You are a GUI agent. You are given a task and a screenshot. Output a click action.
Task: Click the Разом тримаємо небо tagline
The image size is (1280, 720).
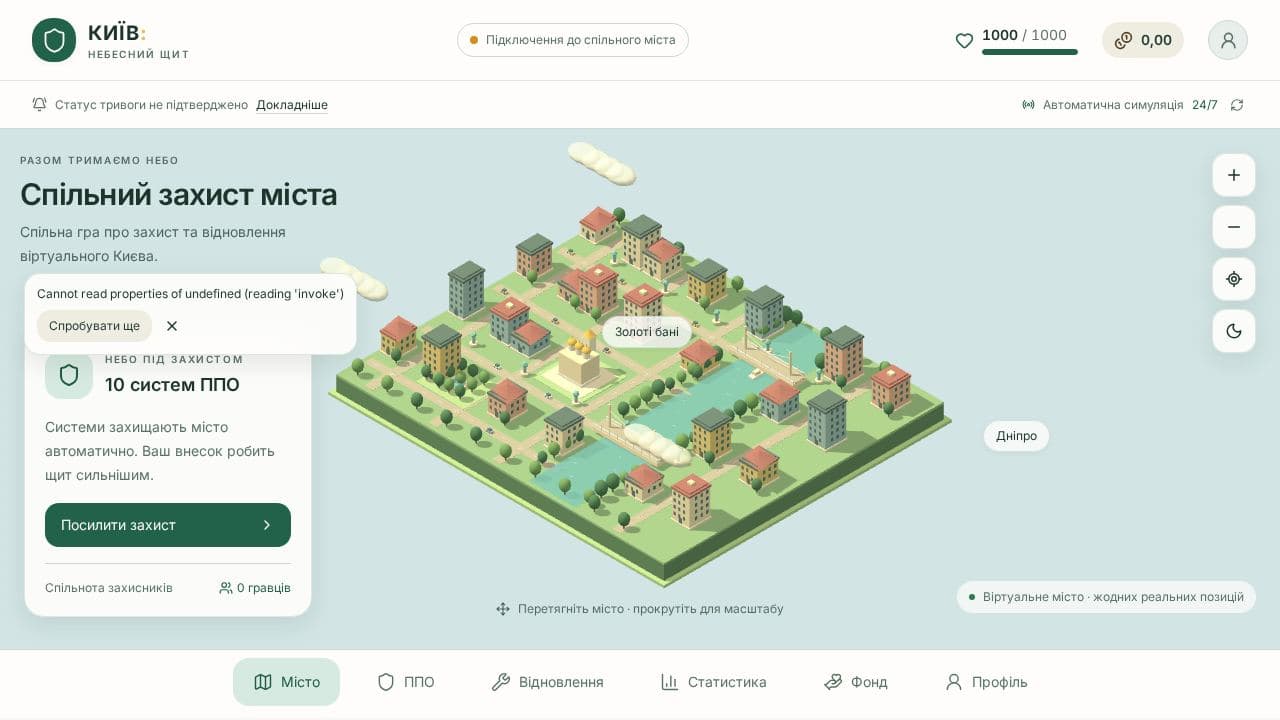coord(99,160)
